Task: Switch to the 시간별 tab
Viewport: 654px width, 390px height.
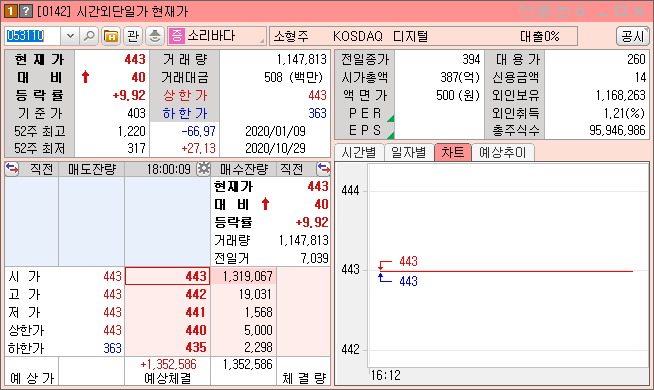Action: pyautogui.click(x=359, y=152)
